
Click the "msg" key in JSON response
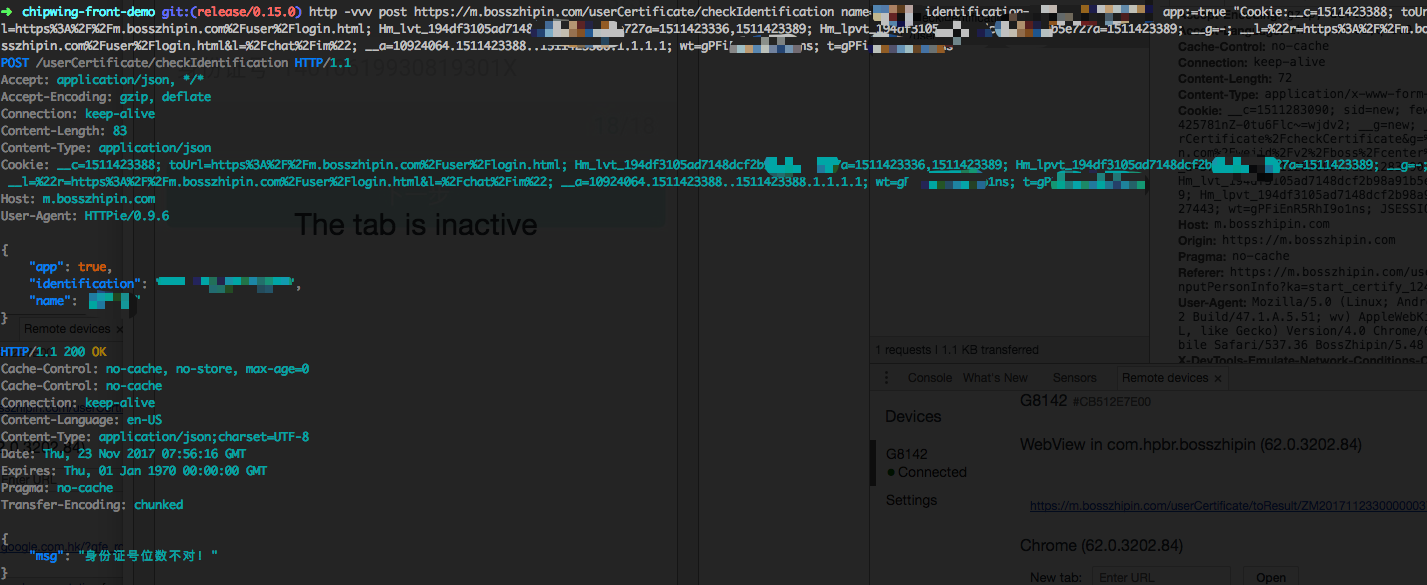(x=47, y=555)
